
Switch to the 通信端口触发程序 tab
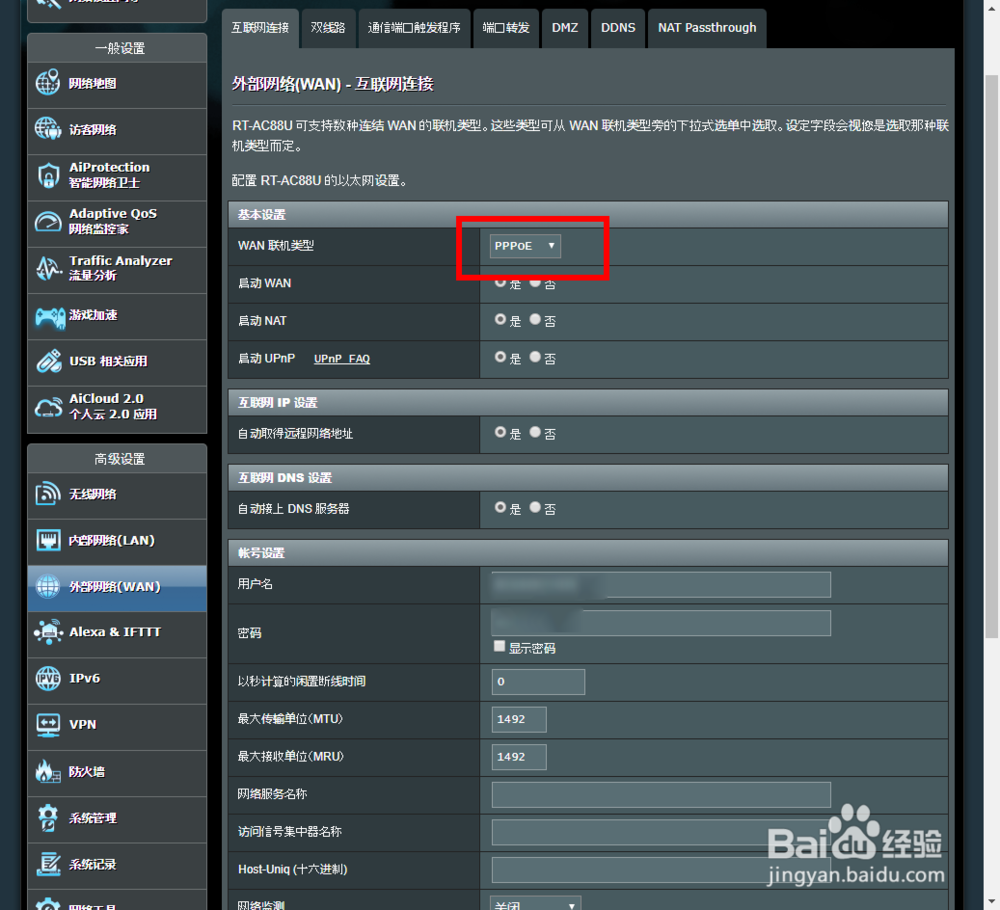[414, 28]
